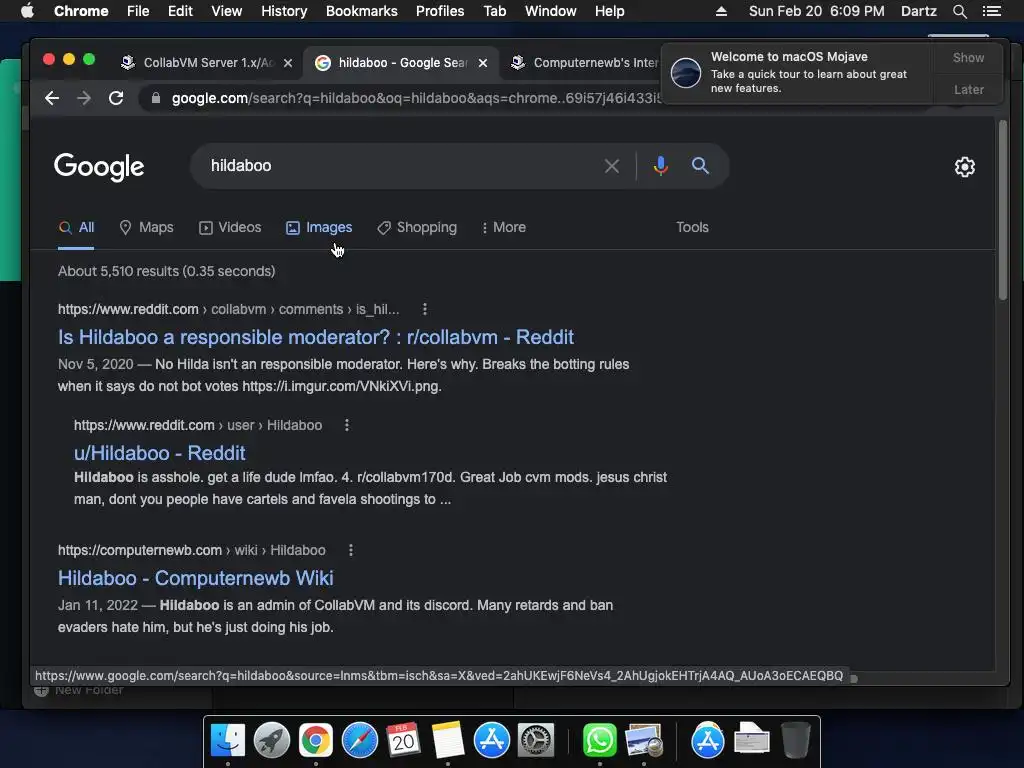Open the File menu
The width and height of the screenshot is (1024, 768).
click(x=138, y=11)
